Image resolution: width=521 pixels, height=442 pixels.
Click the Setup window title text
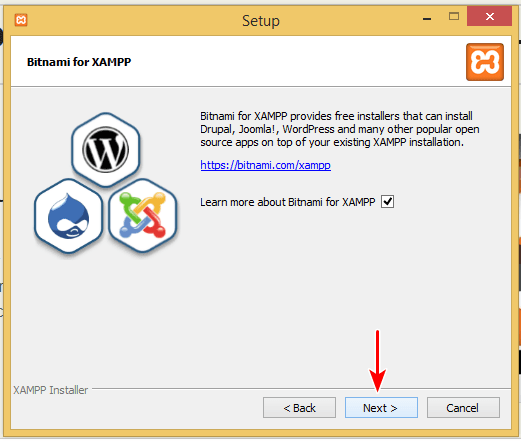(x=261, y=21)
